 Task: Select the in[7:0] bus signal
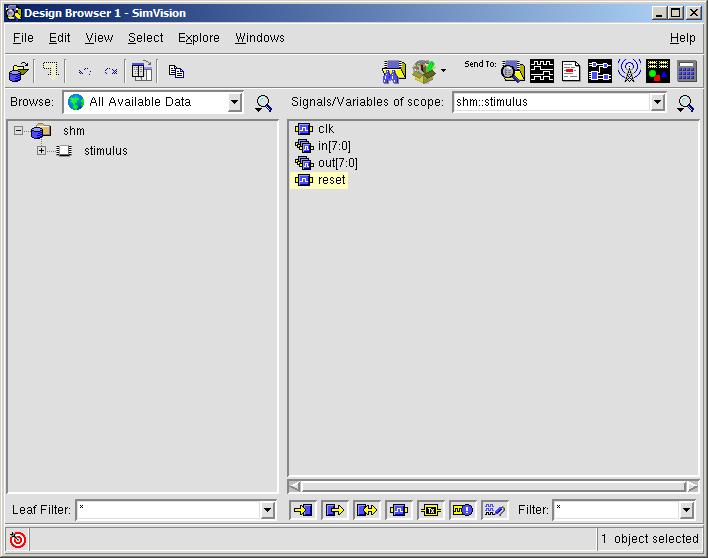[334, 146]
